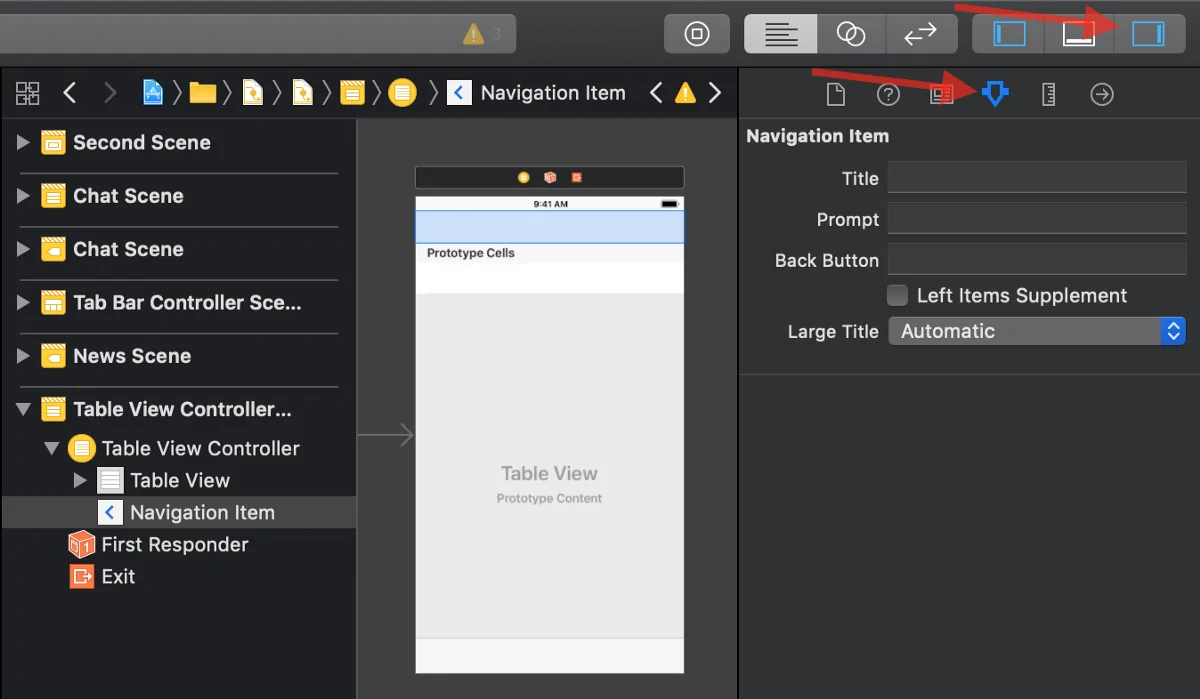1200x699 pixels.
Task: Enable Left Items Supplement checkbox
Action: [898, 295]
